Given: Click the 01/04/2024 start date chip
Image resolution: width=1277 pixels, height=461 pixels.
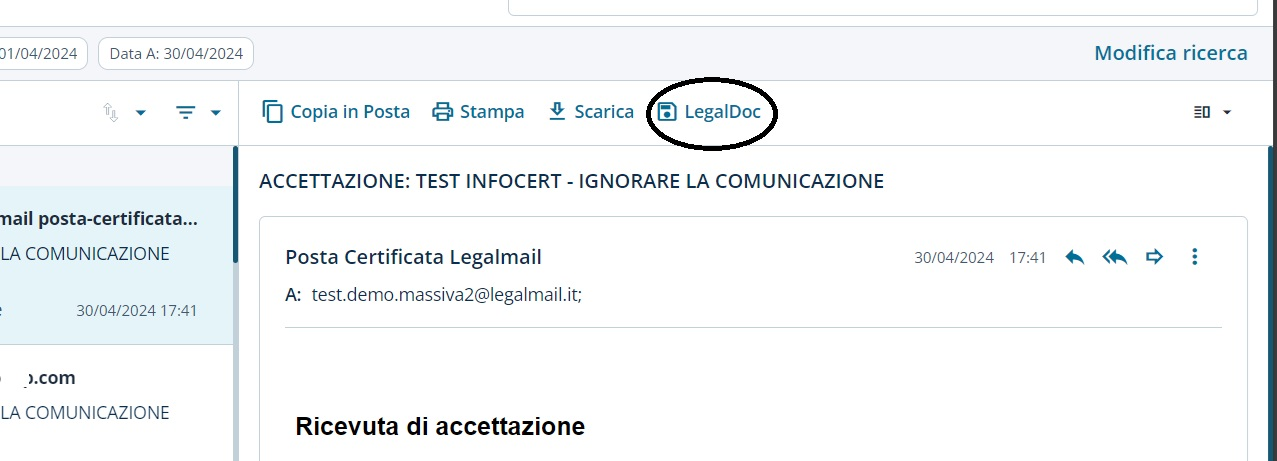Looking at the screenshot, I should pos(44,54).
